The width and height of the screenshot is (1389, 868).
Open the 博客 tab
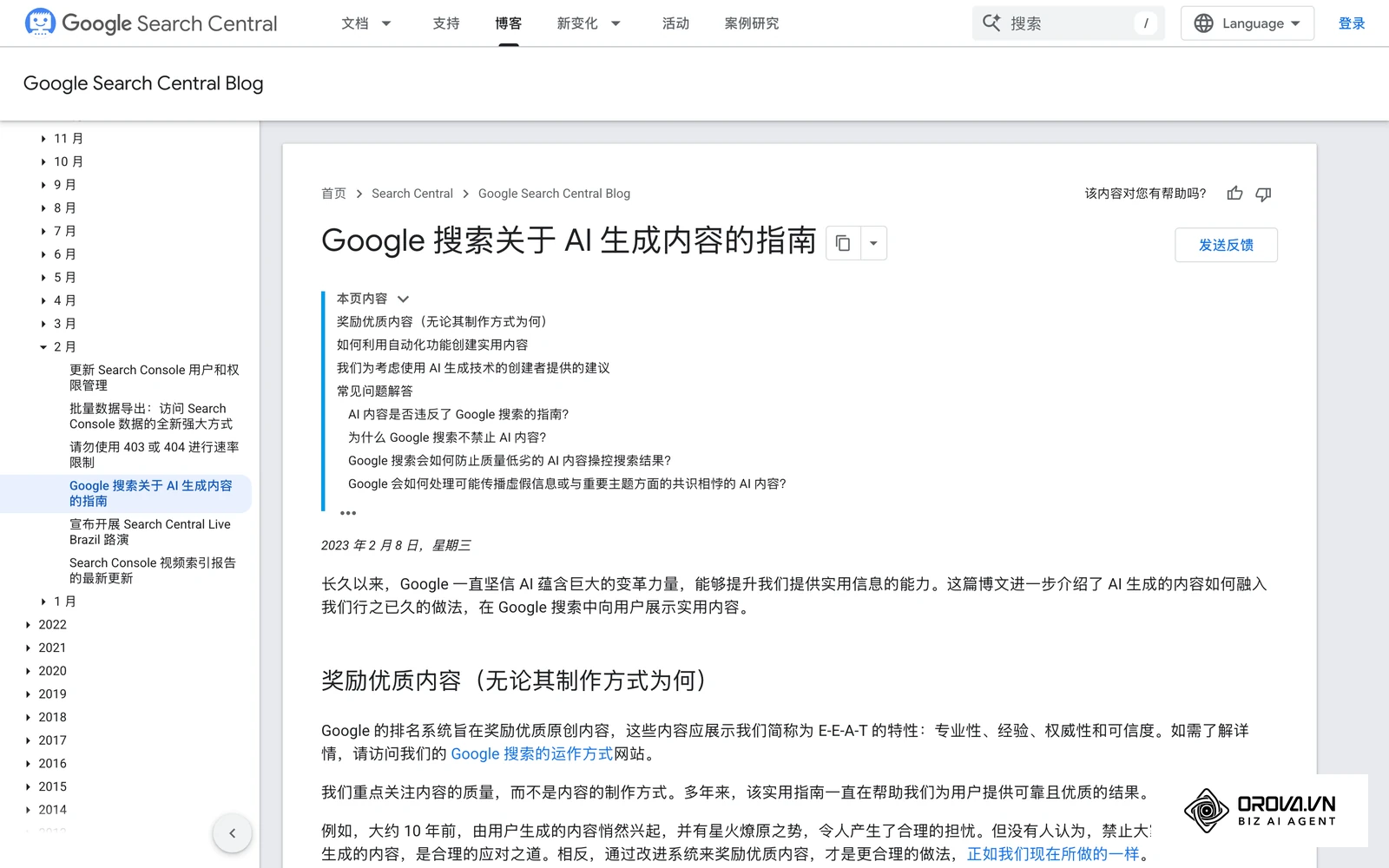[x=509, y=23]
